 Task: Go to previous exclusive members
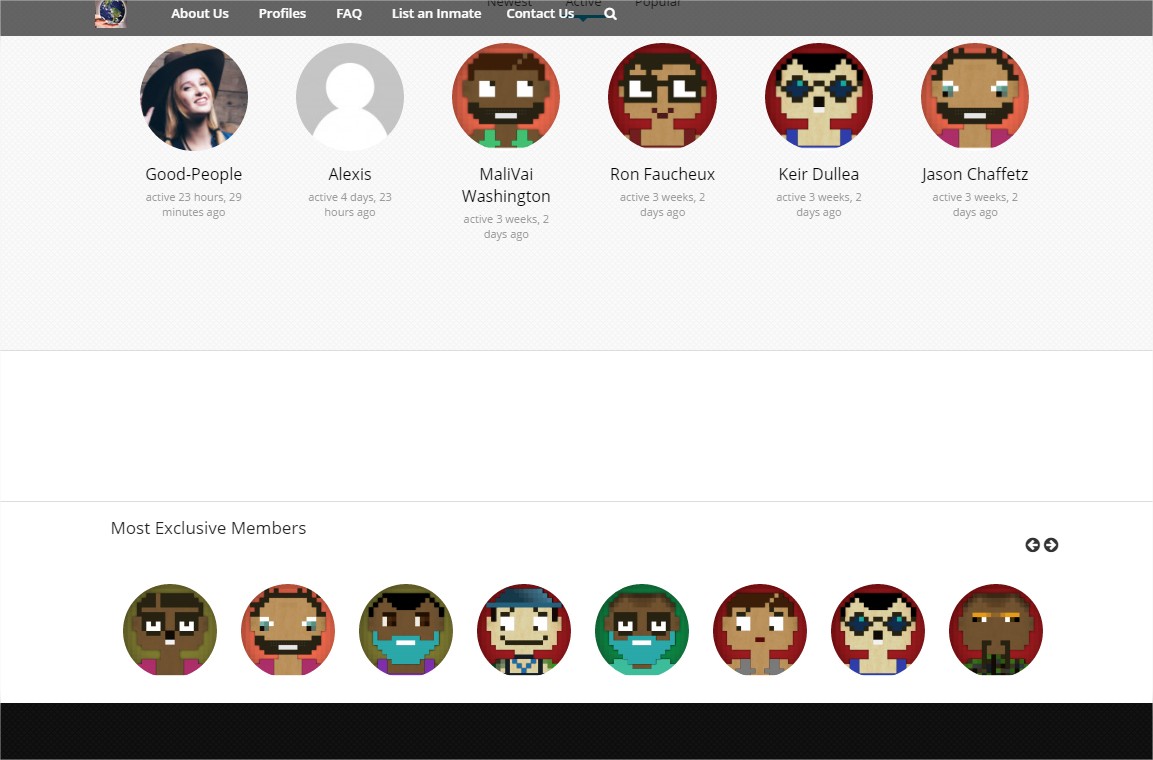click(x=1032, y=545)
